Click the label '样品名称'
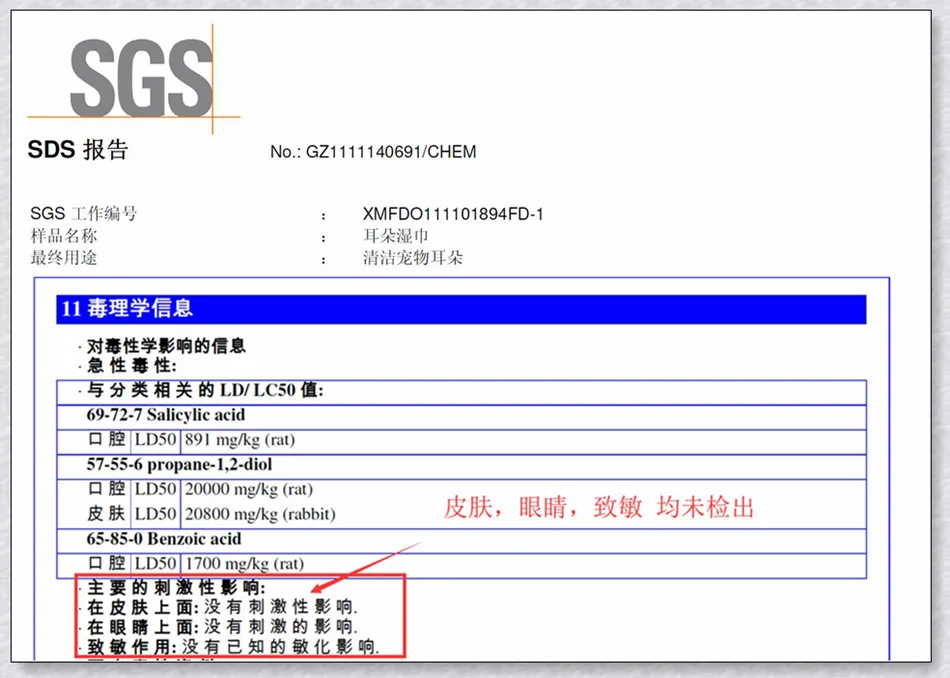The image size is (950, 678). click(x=64, y=236)
